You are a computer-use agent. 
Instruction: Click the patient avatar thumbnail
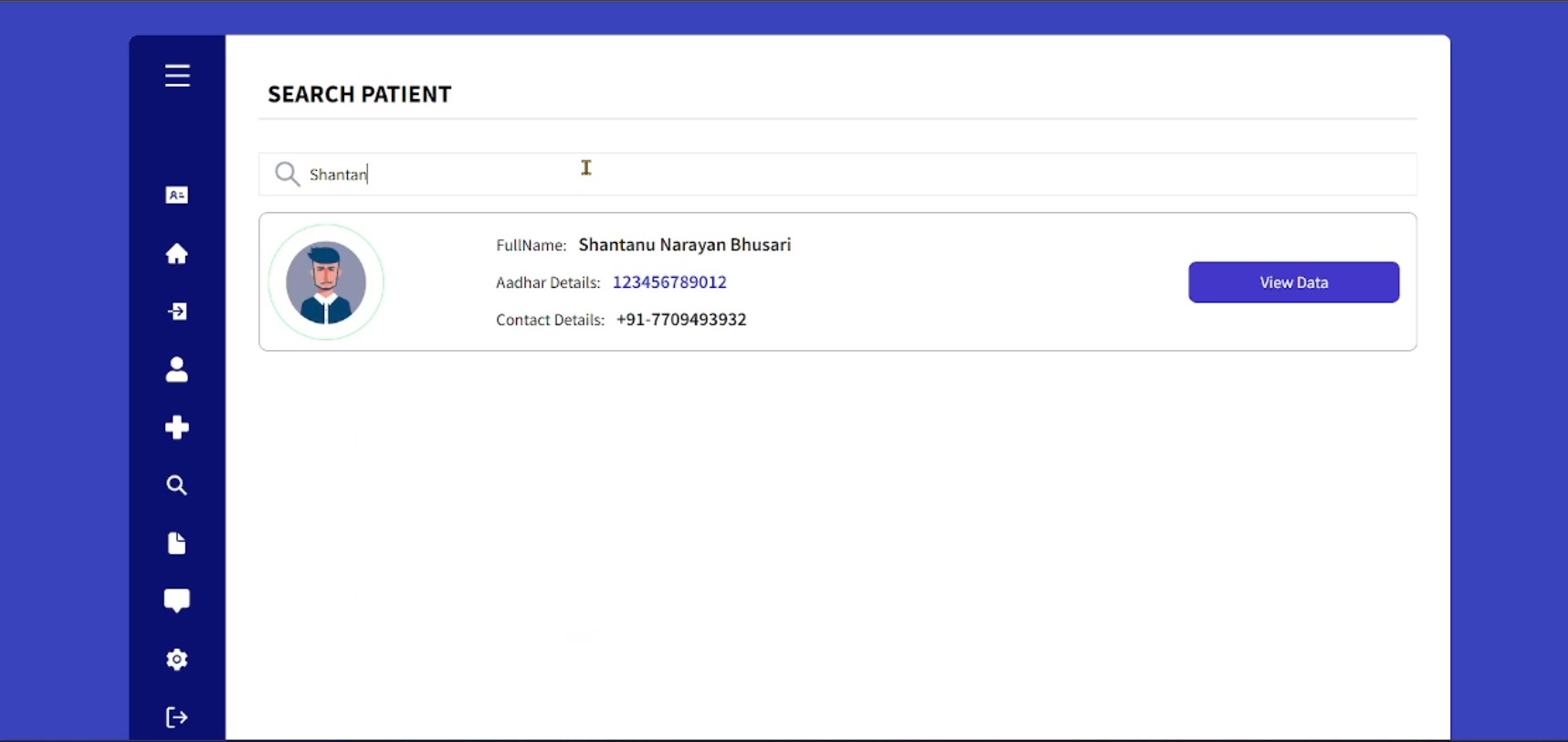click(x=326, y=282)
